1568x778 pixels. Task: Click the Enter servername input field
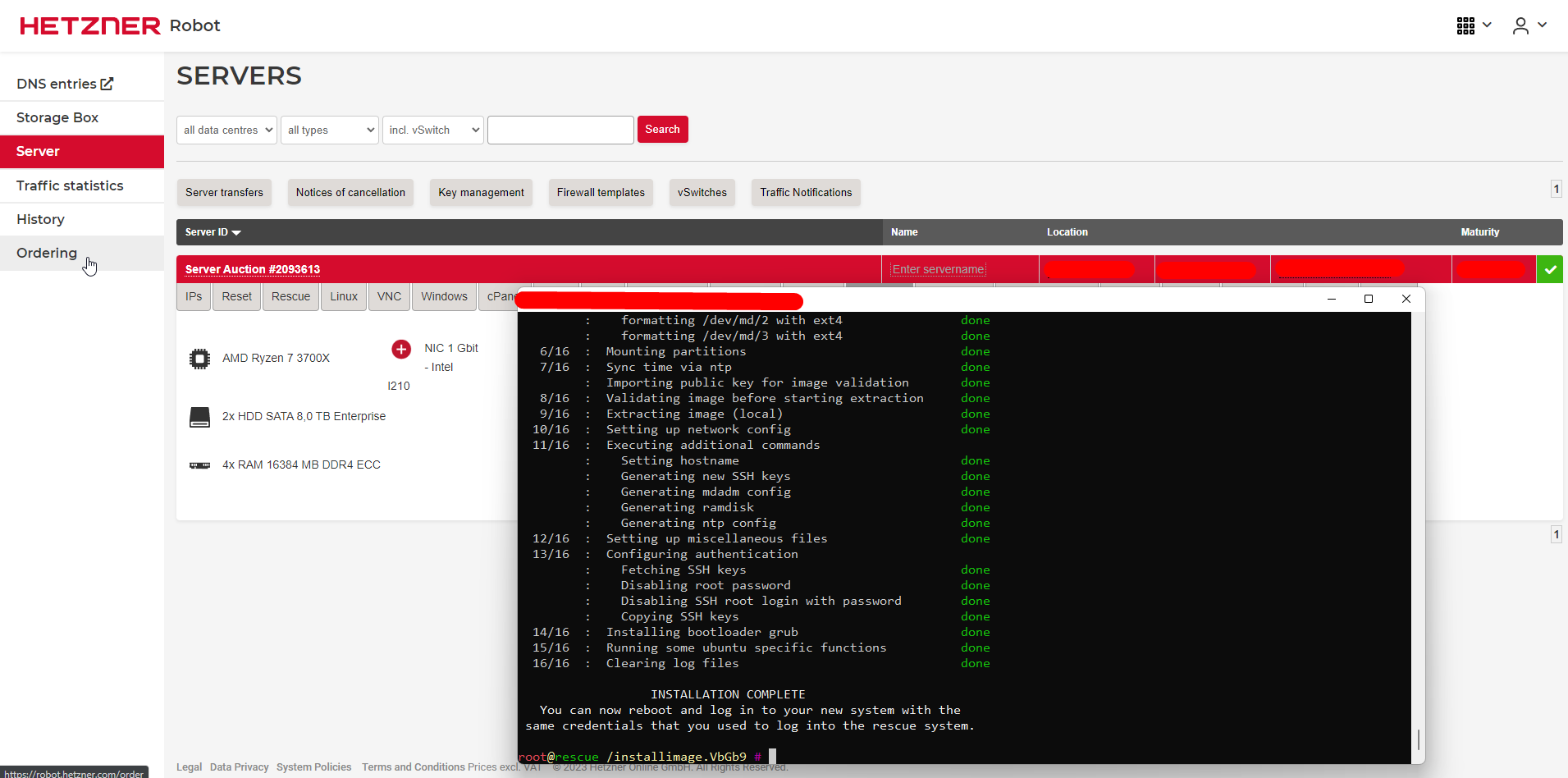pos(938,269)
